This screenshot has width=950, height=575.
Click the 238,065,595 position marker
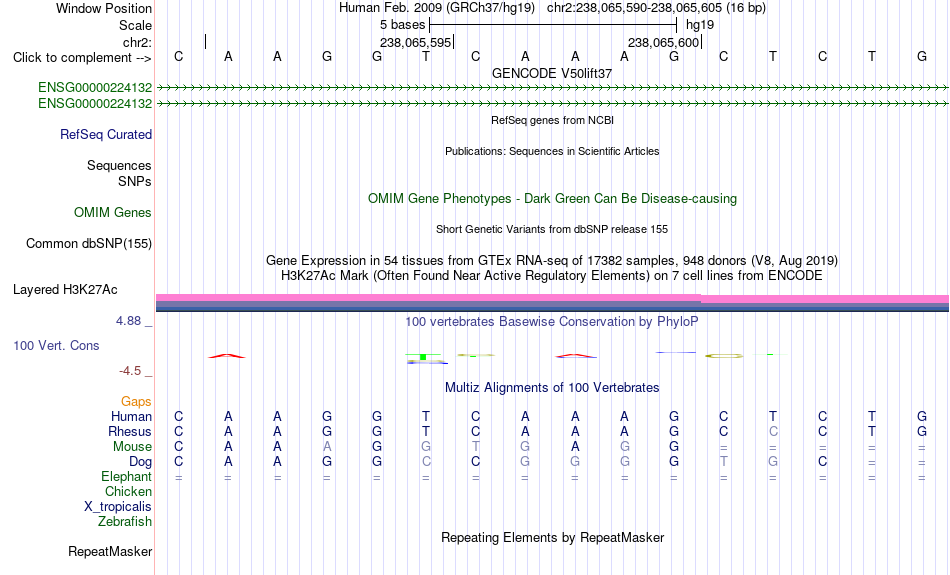click(x=416, y=42)
